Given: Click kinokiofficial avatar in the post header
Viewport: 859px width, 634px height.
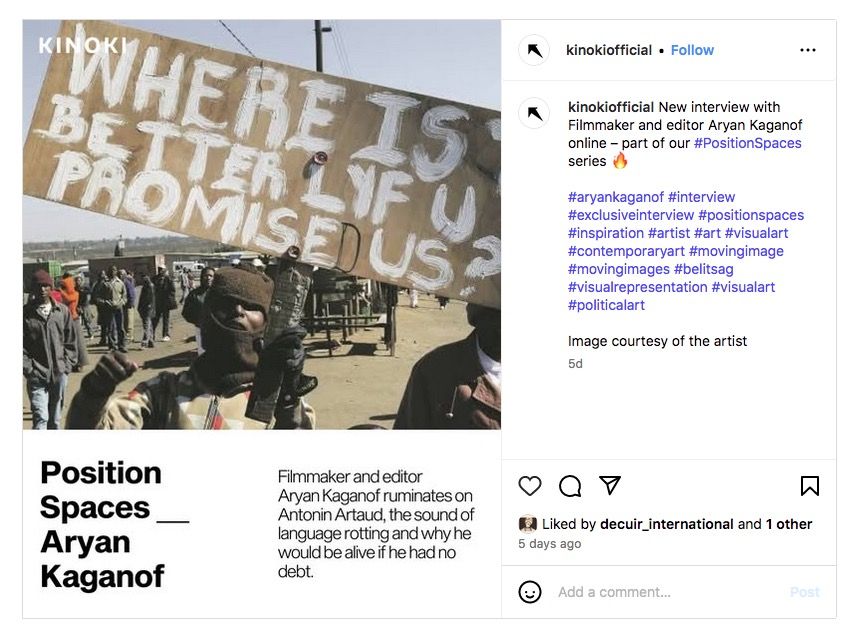Looking at the screenshot, I should pyautogui.click(x=535, y=50).
